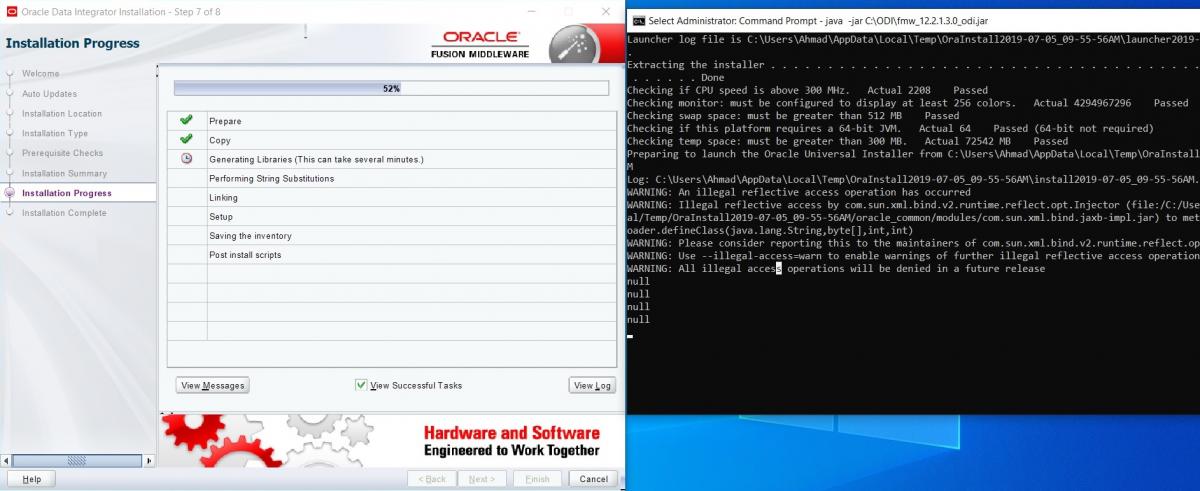1200x491 pixels.
Task: Click the Post install scripts row
Action: (391, 254)
